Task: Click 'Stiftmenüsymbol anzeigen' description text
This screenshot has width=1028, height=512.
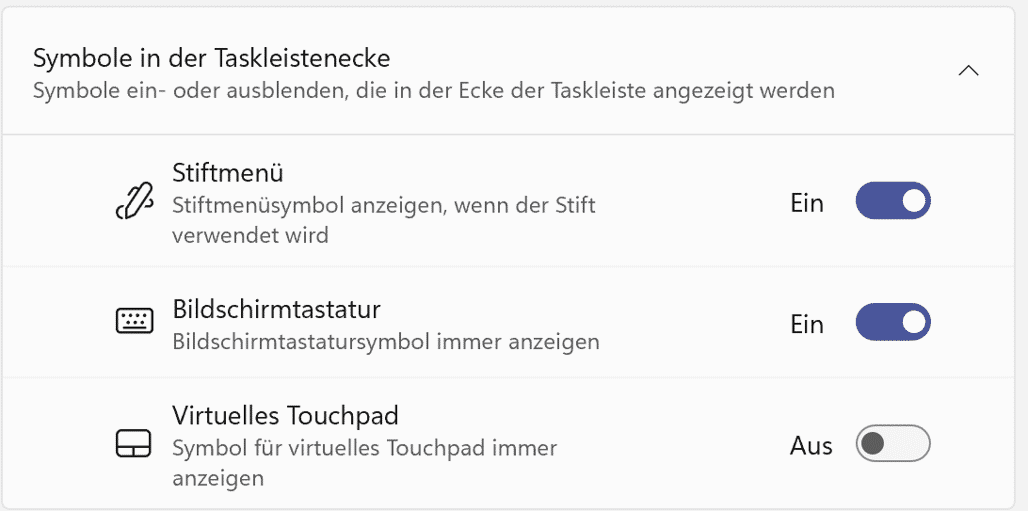Action: click(383, 206)
